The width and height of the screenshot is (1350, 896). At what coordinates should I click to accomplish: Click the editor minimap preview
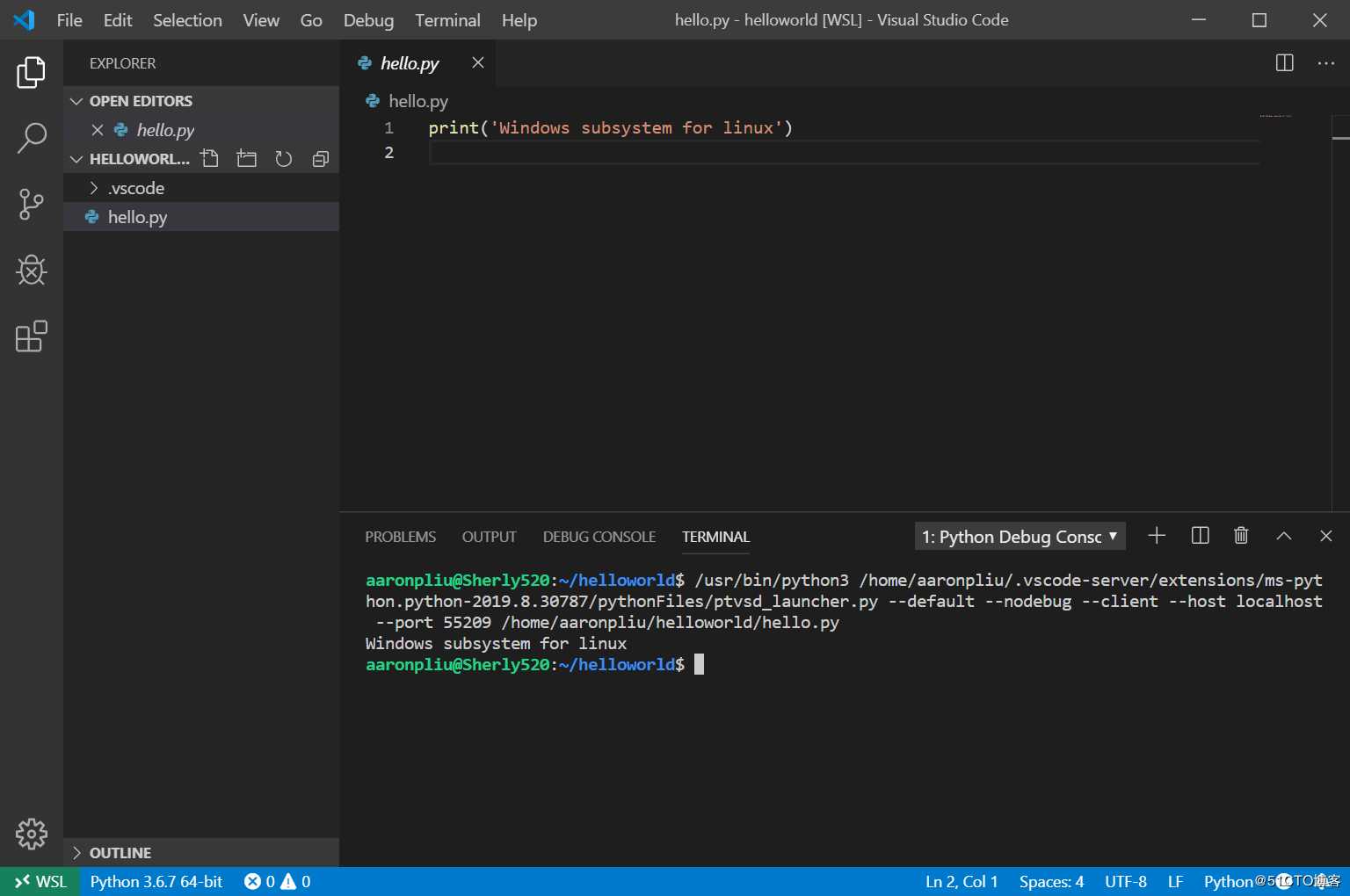pos(1275,116)
